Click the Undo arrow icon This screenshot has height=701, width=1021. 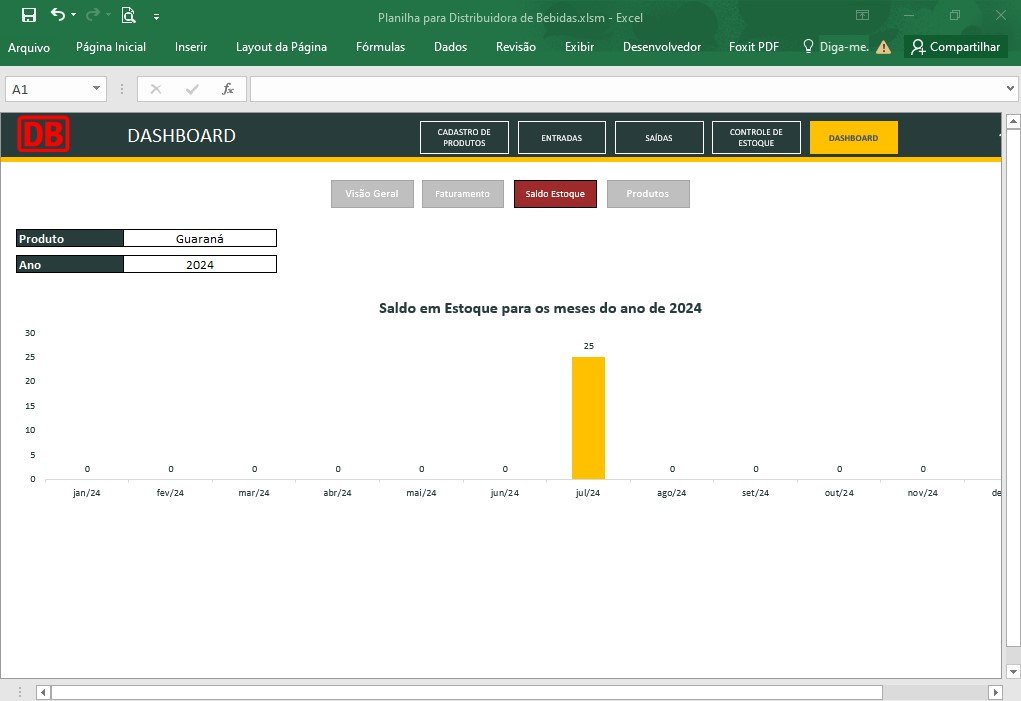click(58, 15)
